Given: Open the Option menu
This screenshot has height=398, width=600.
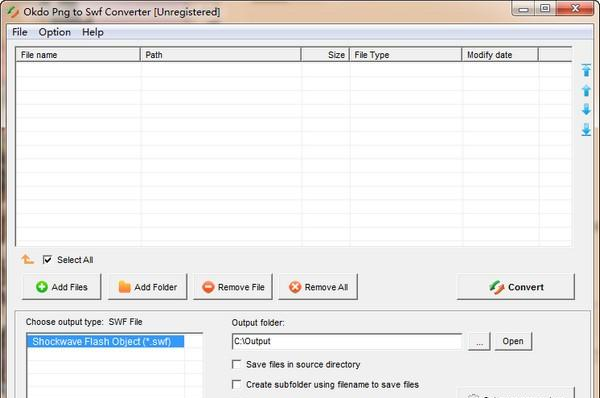Looking at the screenshot, I should 54,32.
